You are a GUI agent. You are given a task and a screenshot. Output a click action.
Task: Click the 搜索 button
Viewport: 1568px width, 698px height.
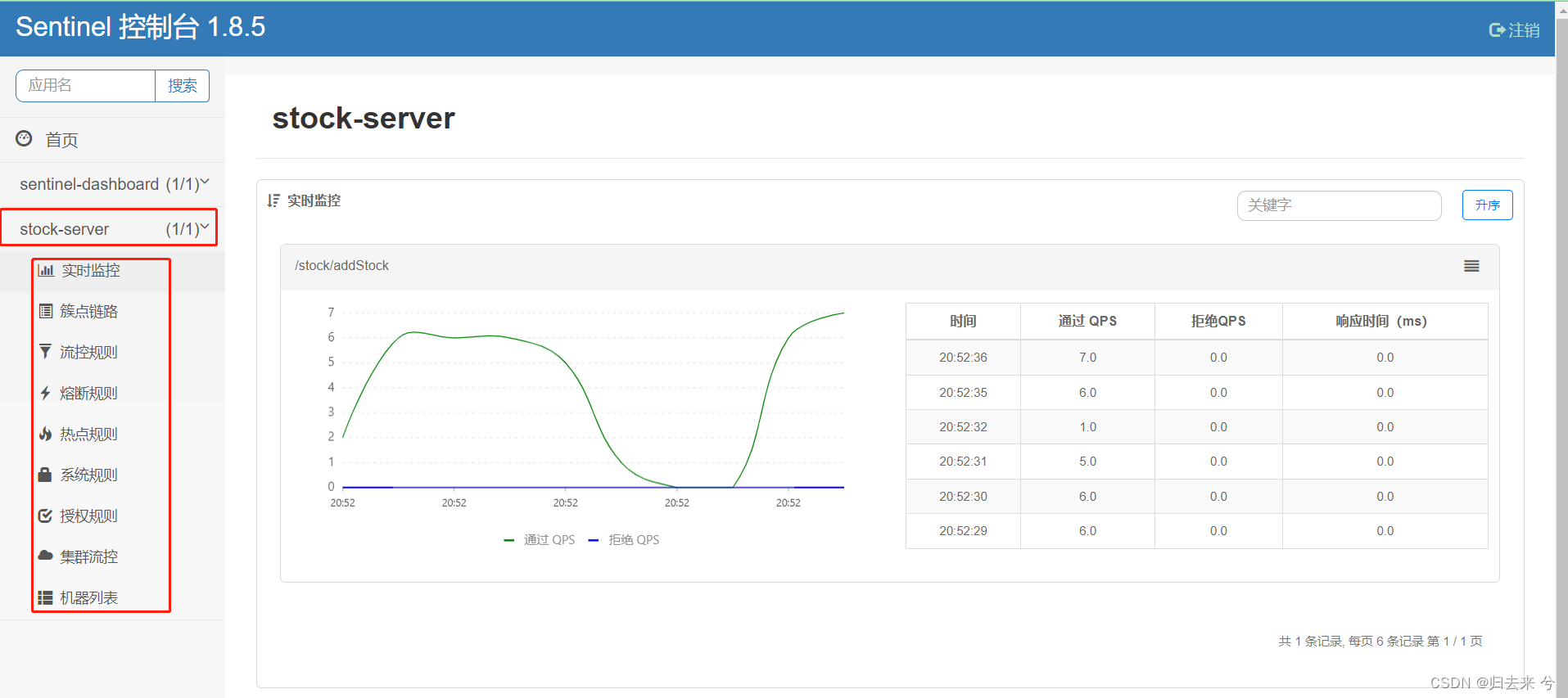pos(183,86)
